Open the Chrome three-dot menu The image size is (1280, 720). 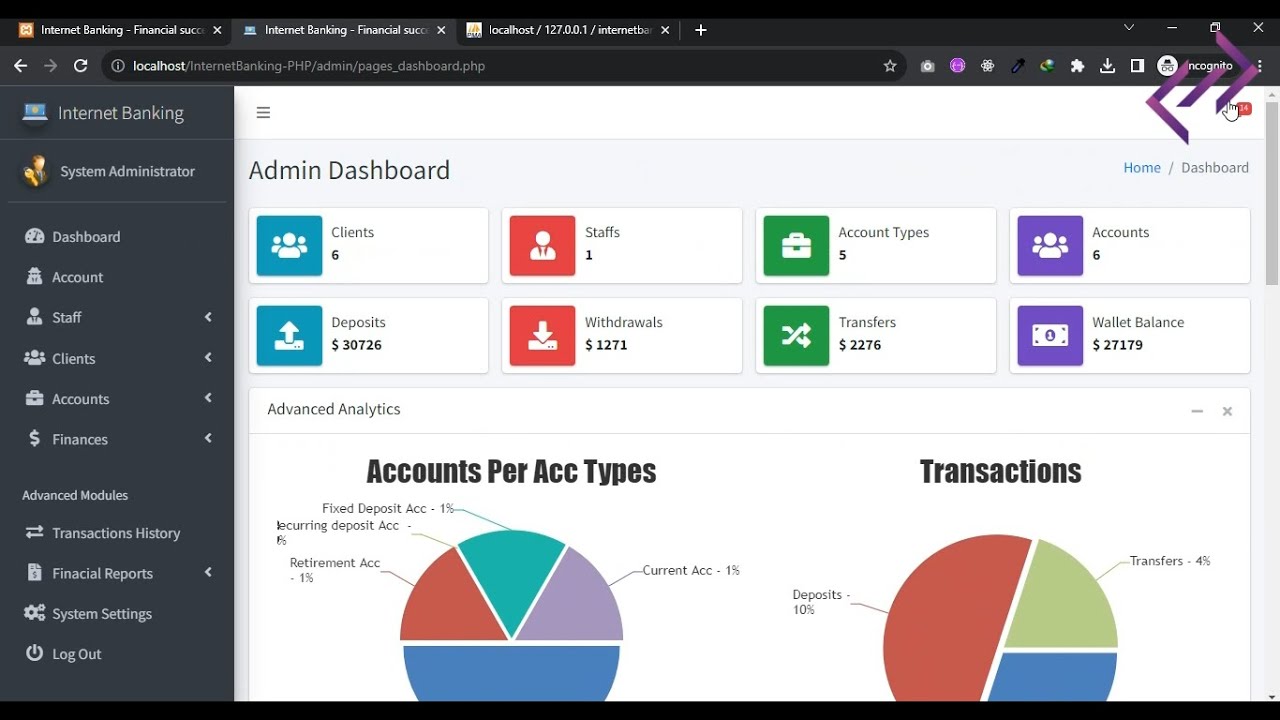(x=1260, y=66)
